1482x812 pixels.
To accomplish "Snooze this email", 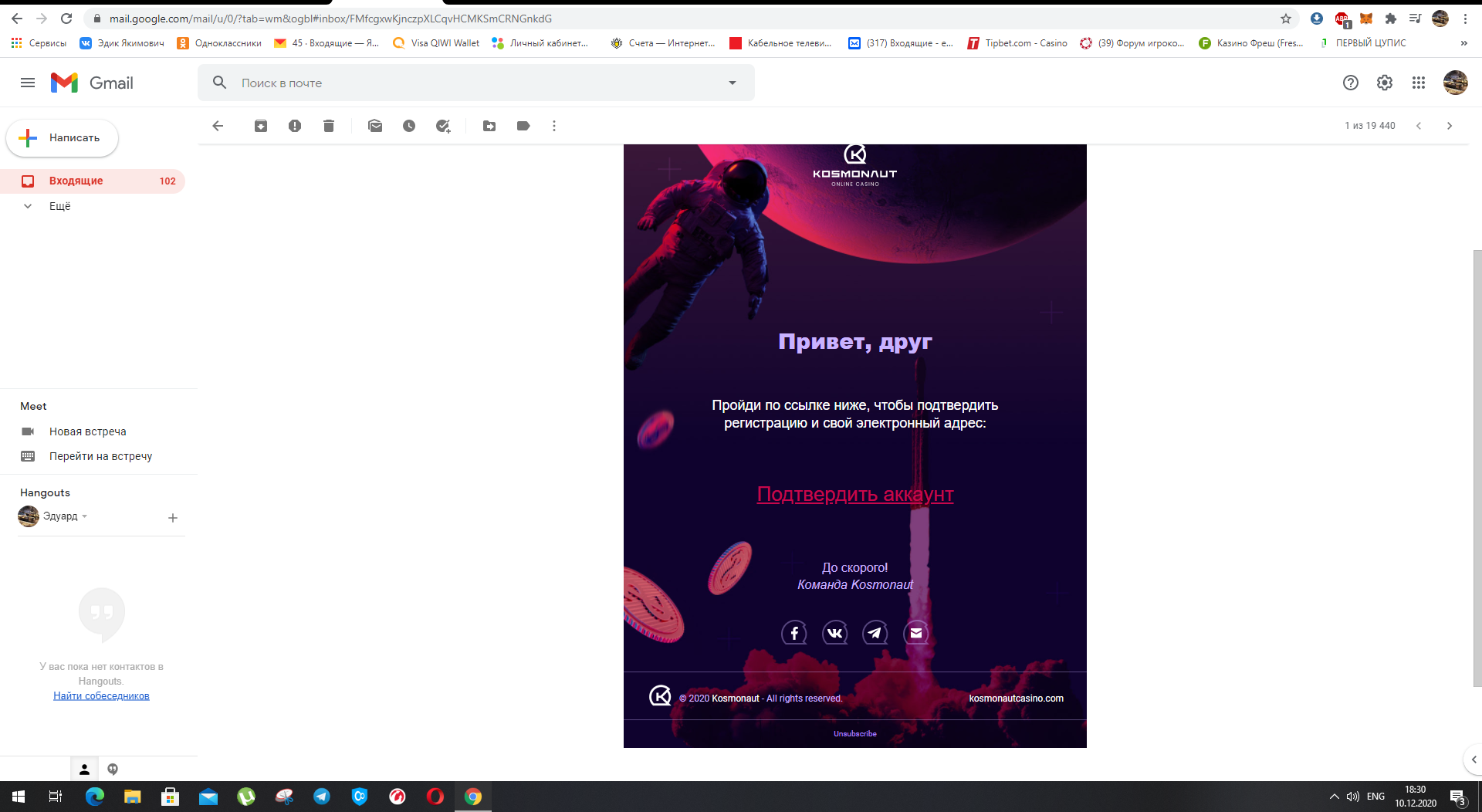I will tap(409, 126).
